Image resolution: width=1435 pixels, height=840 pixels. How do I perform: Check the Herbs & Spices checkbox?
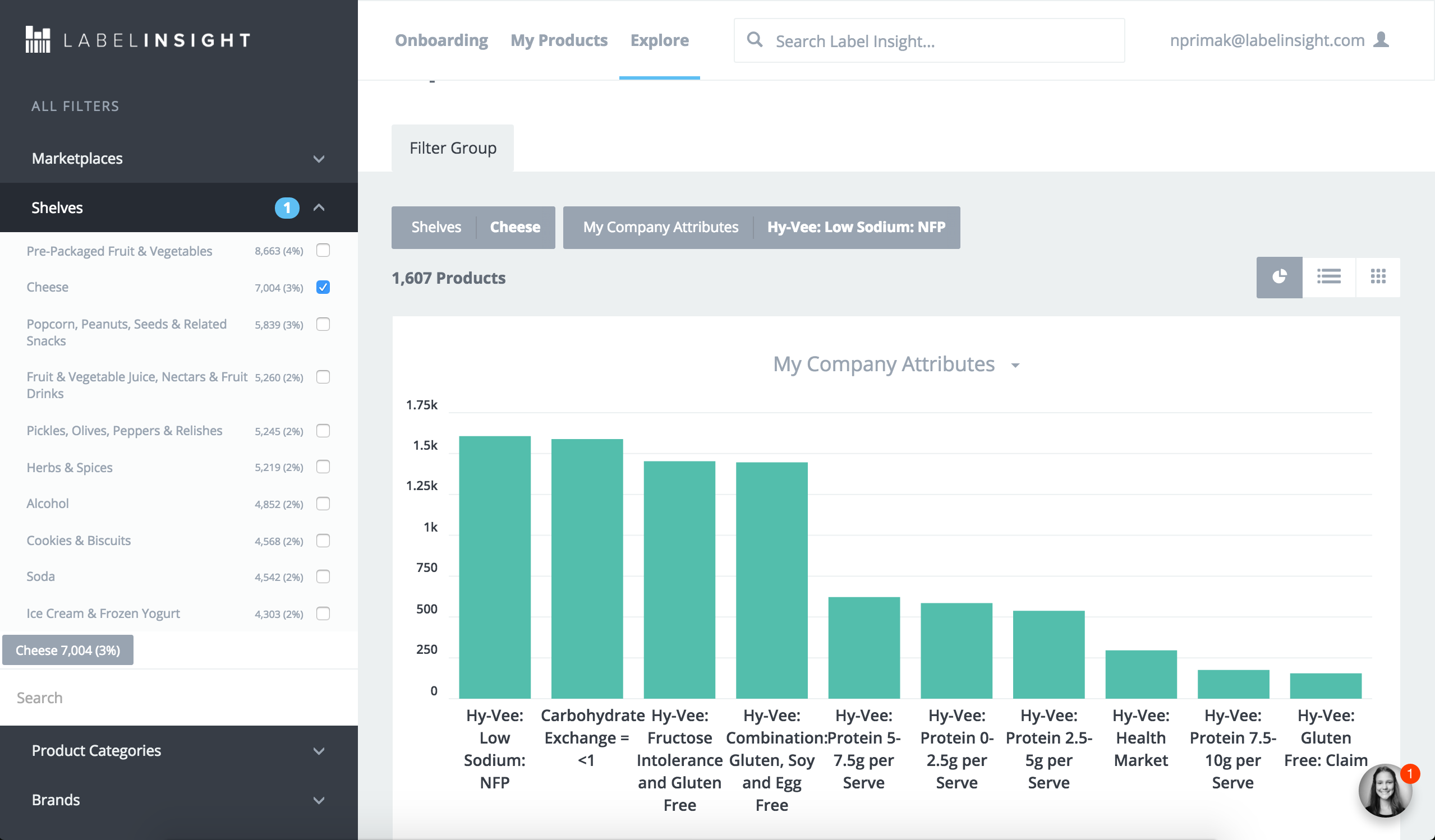(323, 467)
